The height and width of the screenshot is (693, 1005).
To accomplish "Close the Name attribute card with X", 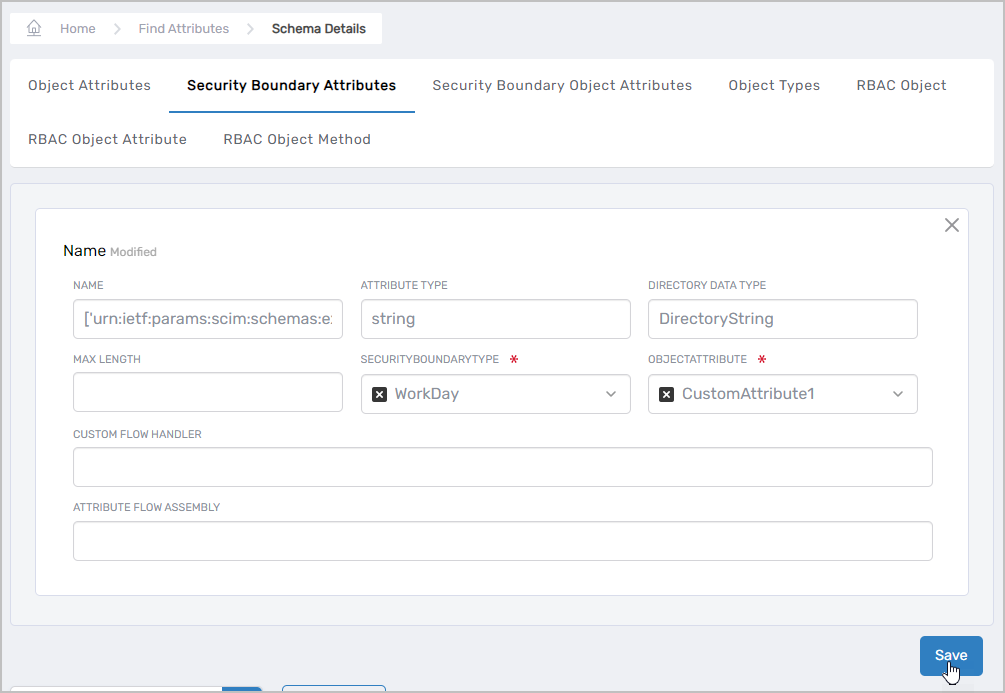I will (951, 225).
